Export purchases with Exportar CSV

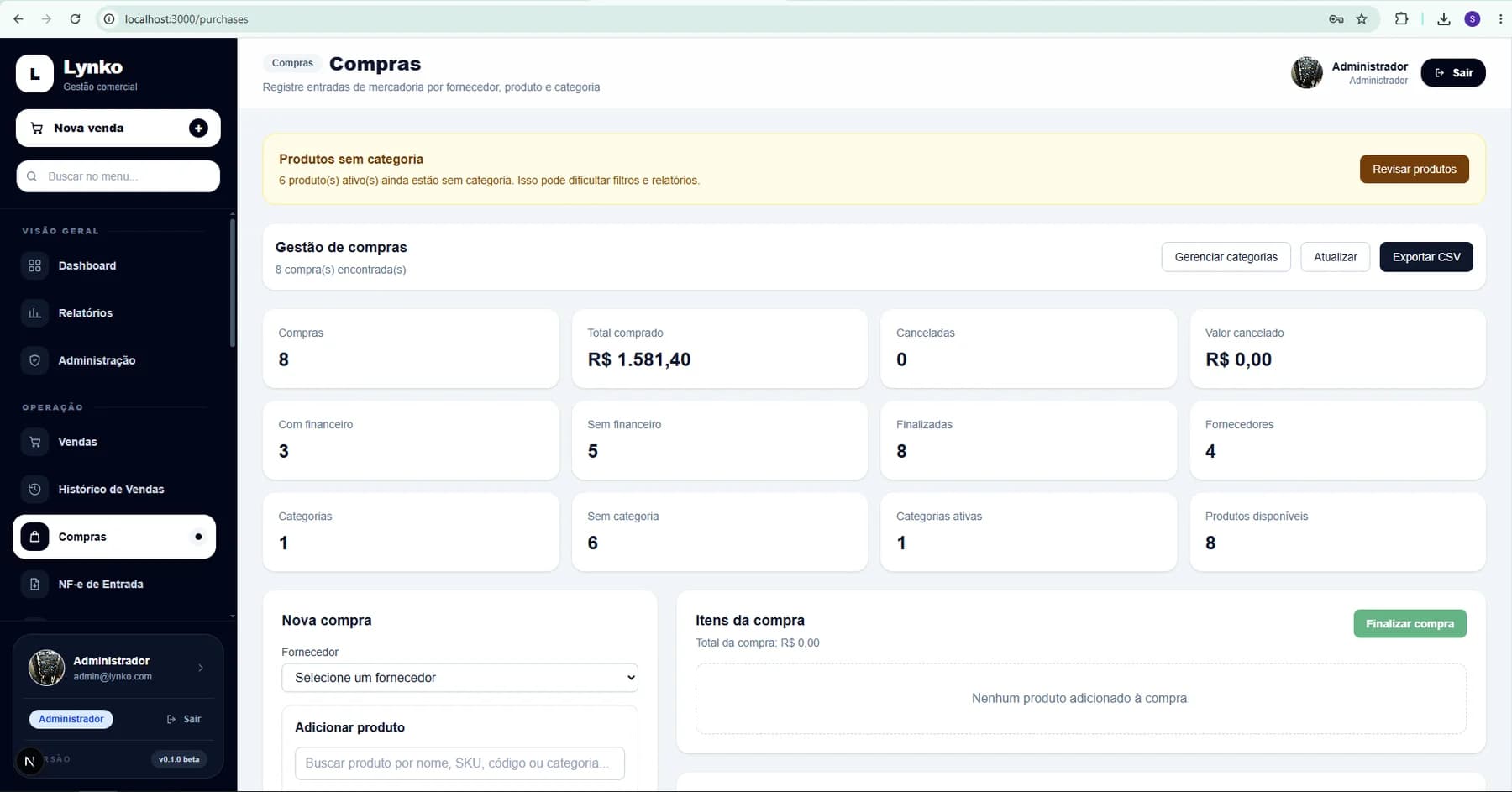pyautogui.click(x=1426, y=257)
